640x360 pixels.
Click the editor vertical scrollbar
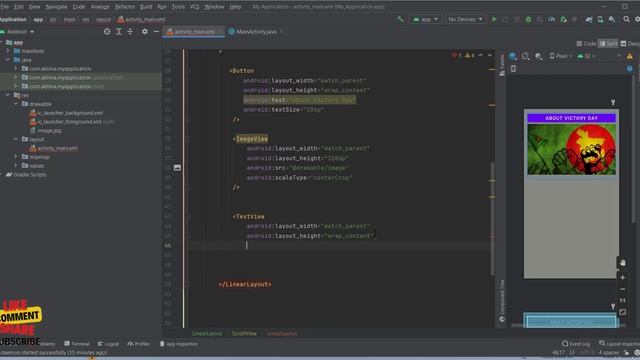(492, 218)
